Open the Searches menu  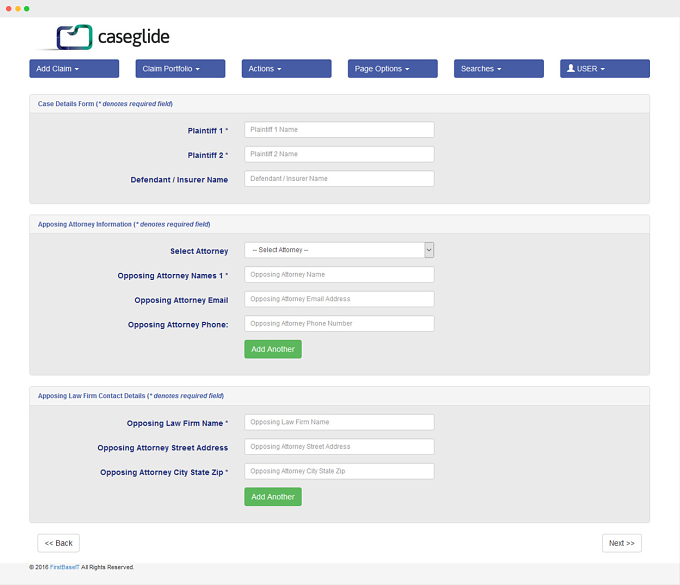point(499,69)
